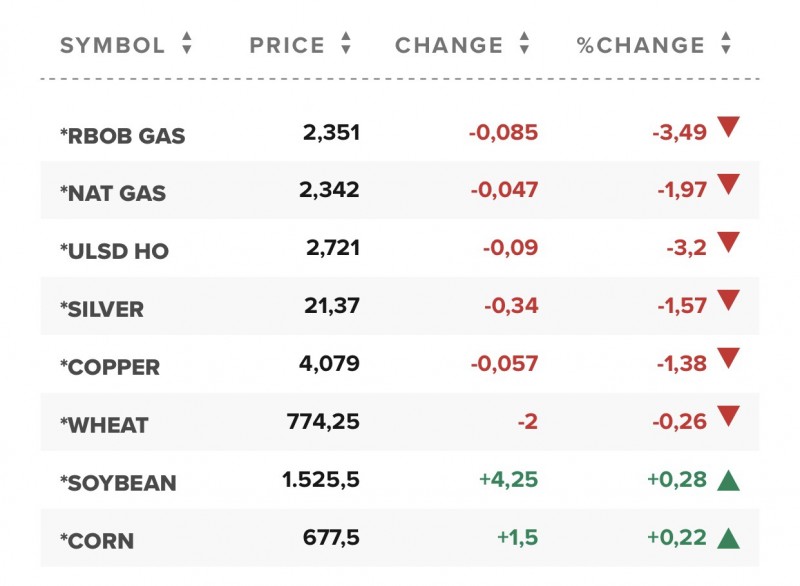800x586 pixels.
Task: Click the green up arrow for CORN
Action: pyautogui.click(x=728, y=538)
